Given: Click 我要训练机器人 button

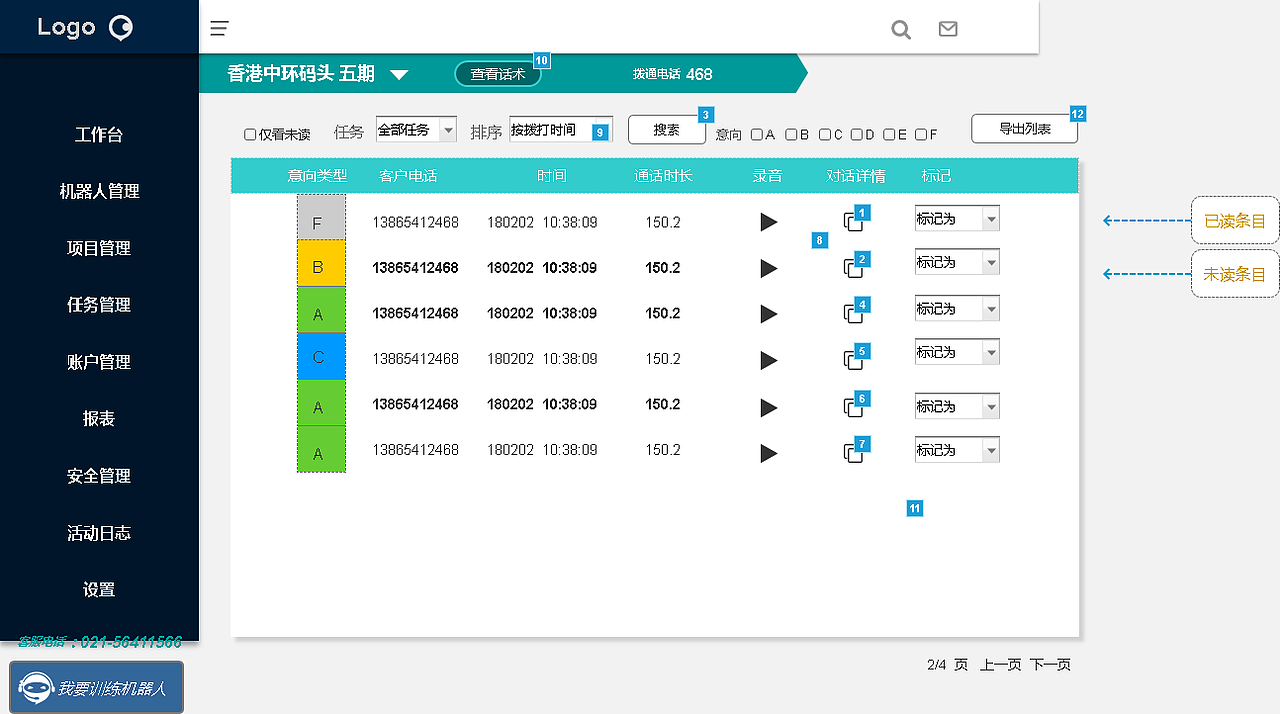Looking at the screenshot, I should [x=97, y=687].
